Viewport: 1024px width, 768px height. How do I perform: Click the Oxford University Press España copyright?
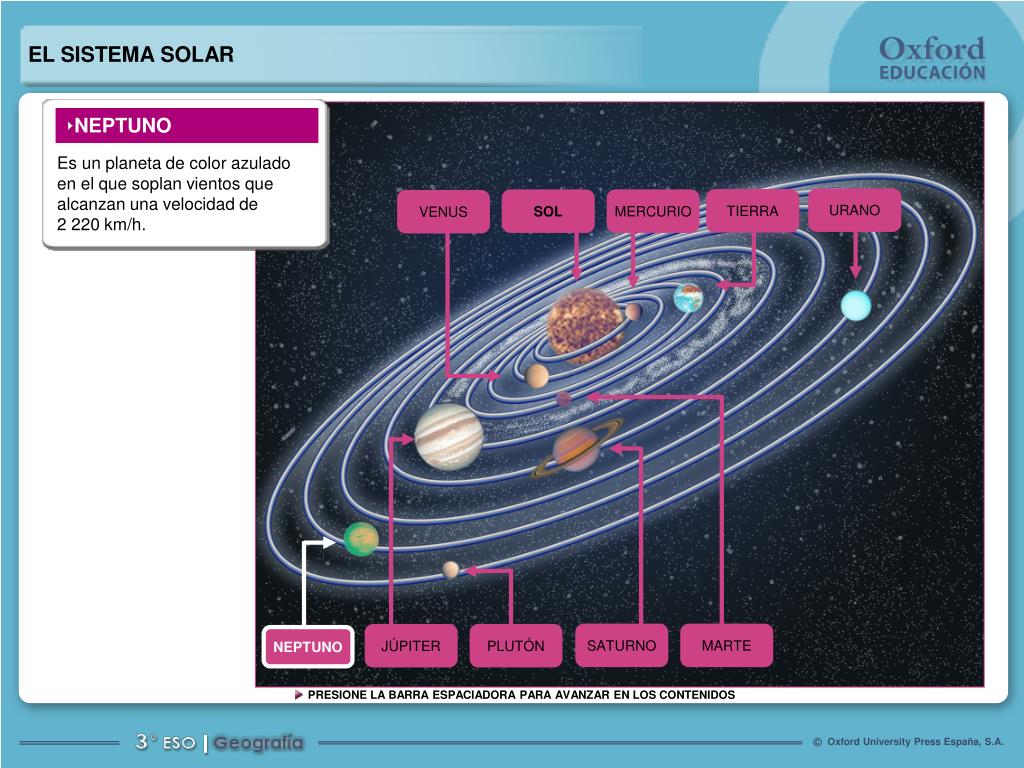tap(908, 742)
